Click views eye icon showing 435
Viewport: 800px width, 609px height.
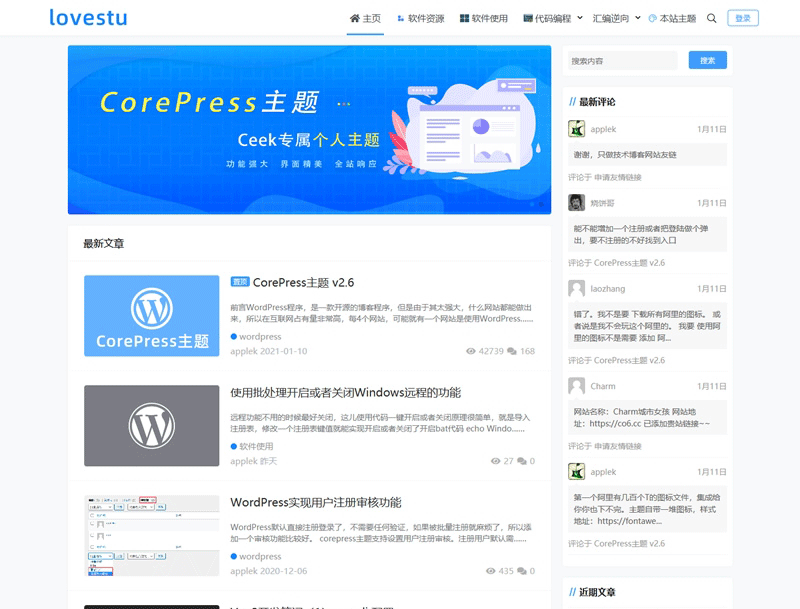pyautogui.click(x=490, y=571)
